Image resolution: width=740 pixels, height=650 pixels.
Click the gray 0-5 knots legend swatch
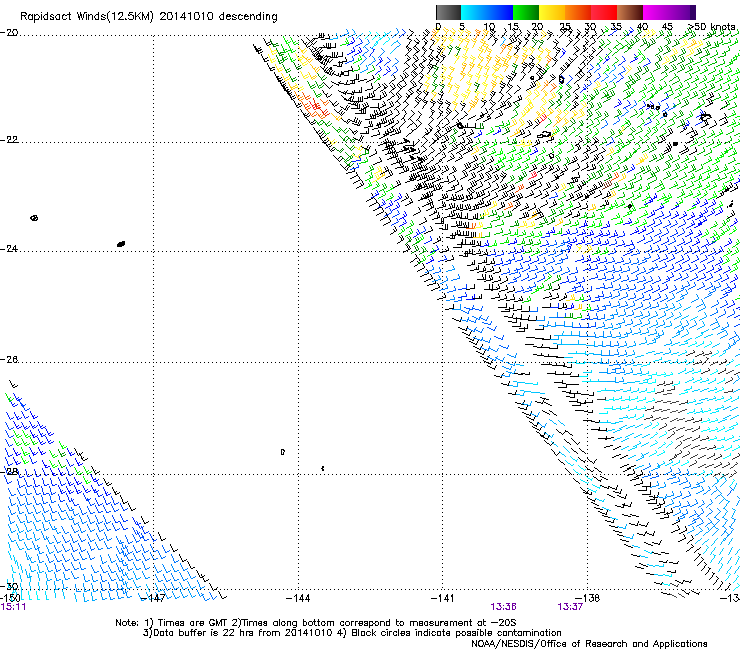pos(448,12)
